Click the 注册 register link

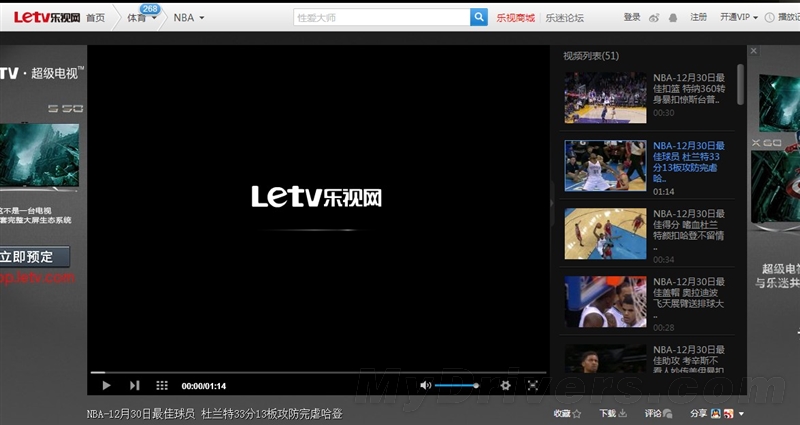click(698, 17)
